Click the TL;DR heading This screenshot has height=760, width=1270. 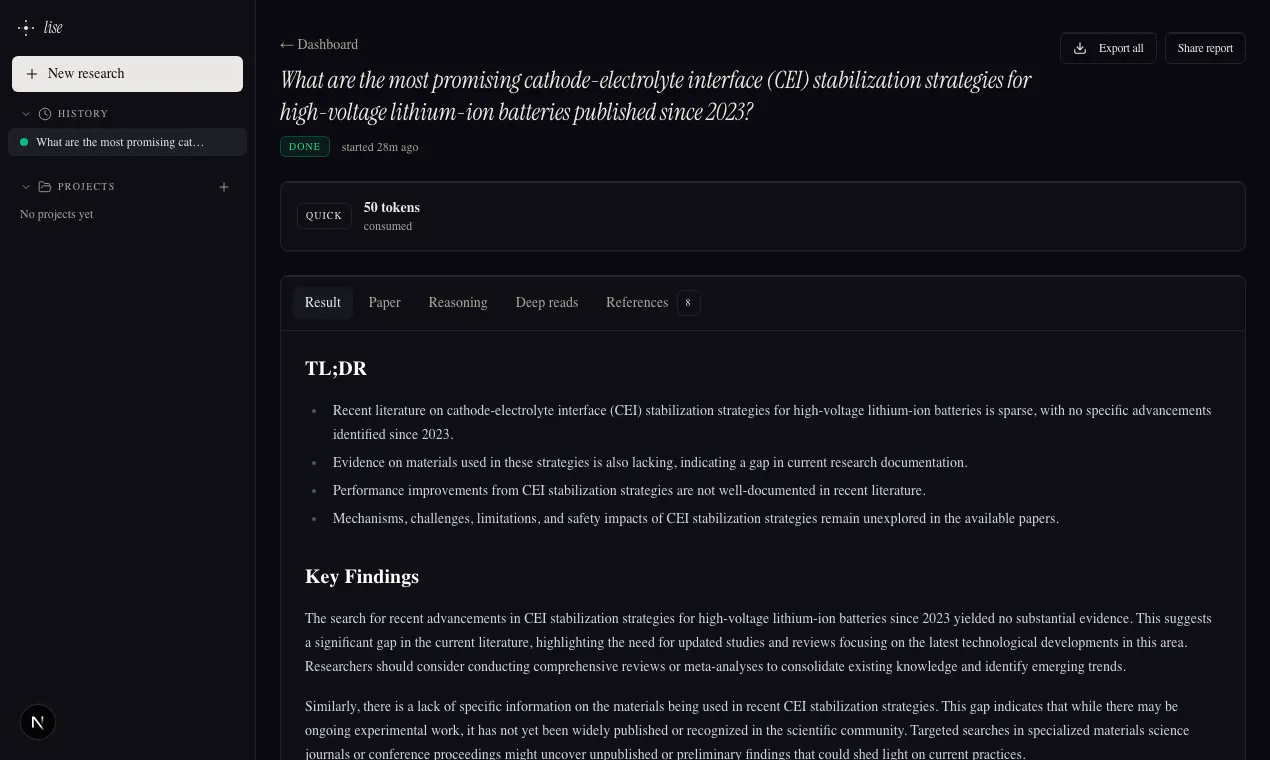pos(336,369)
